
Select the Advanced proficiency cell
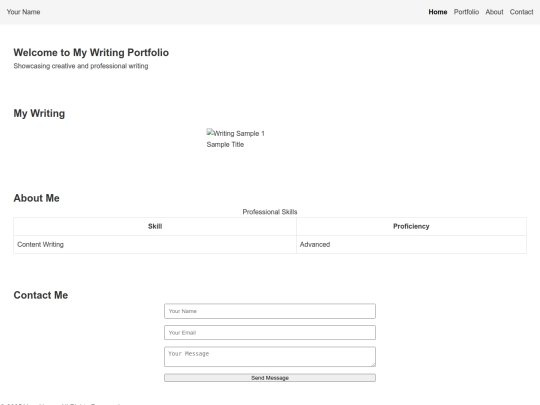click(x=411, y=245)
